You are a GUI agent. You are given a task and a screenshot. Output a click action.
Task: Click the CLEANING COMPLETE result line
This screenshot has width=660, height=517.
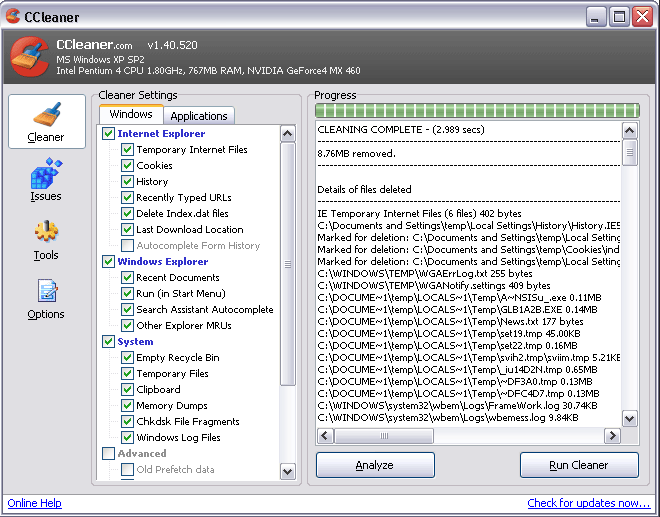[x=401, y=129]
